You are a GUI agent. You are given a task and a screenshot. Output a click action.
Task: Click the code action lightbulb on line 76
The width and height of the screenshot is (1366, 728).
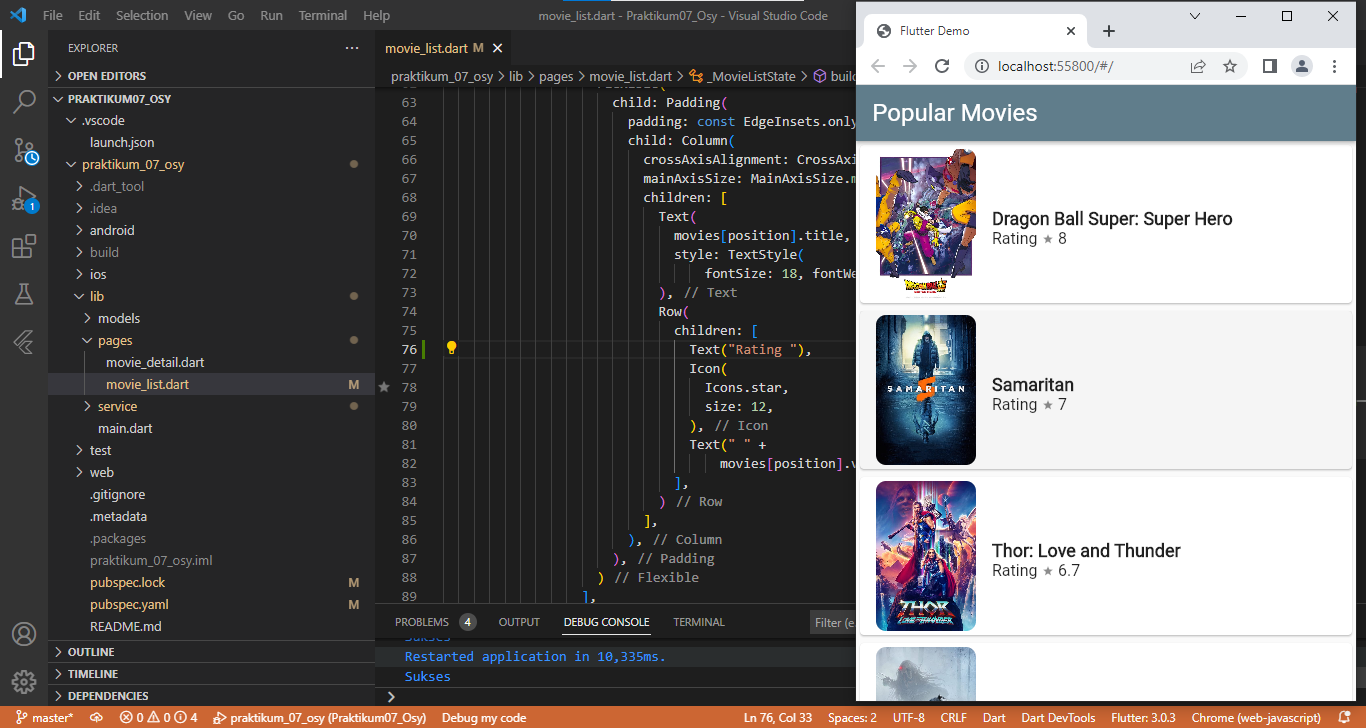451,348
